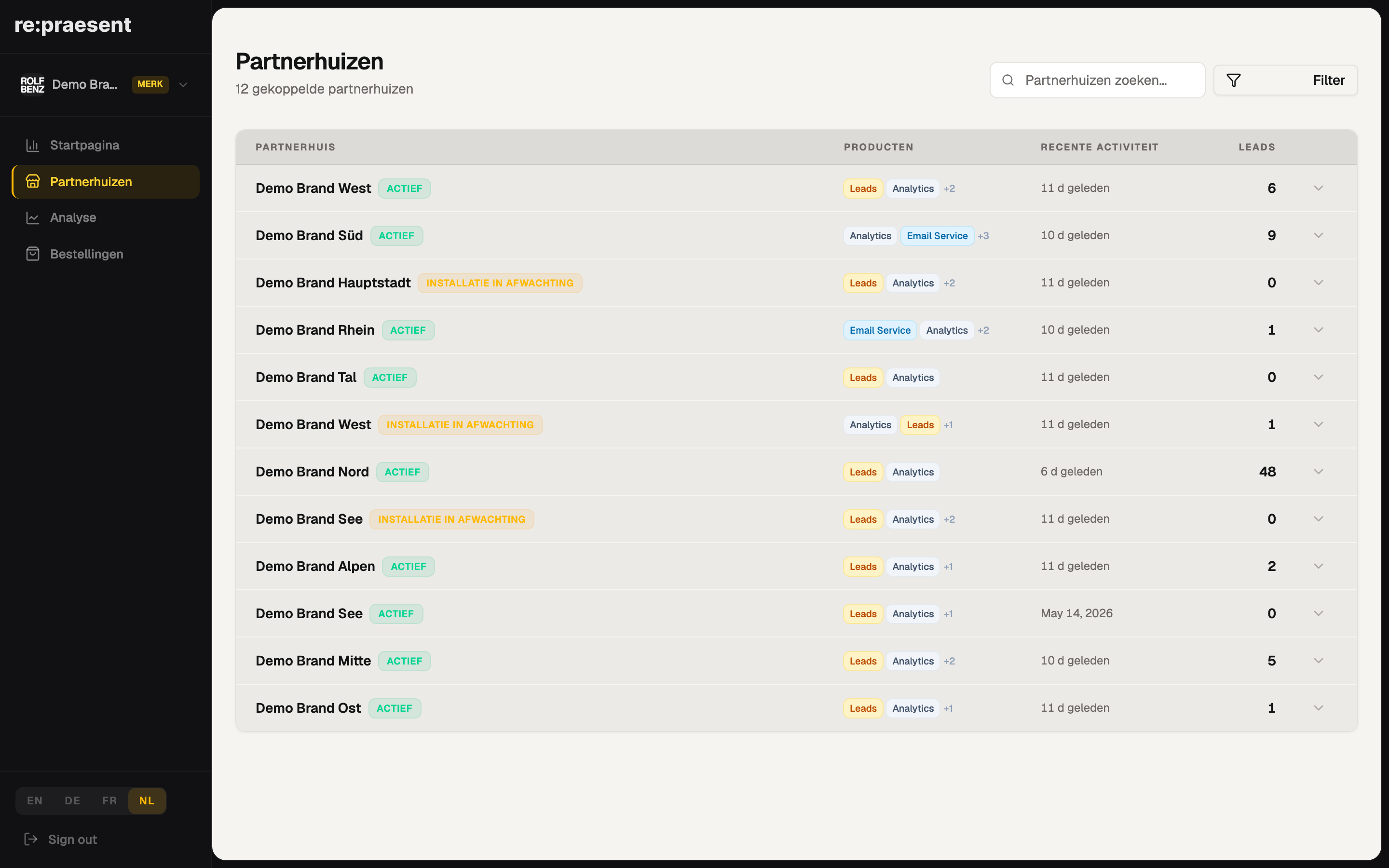Switch the language to EN
Viewport: 1389px width, 868px height.
click(34, 801)
